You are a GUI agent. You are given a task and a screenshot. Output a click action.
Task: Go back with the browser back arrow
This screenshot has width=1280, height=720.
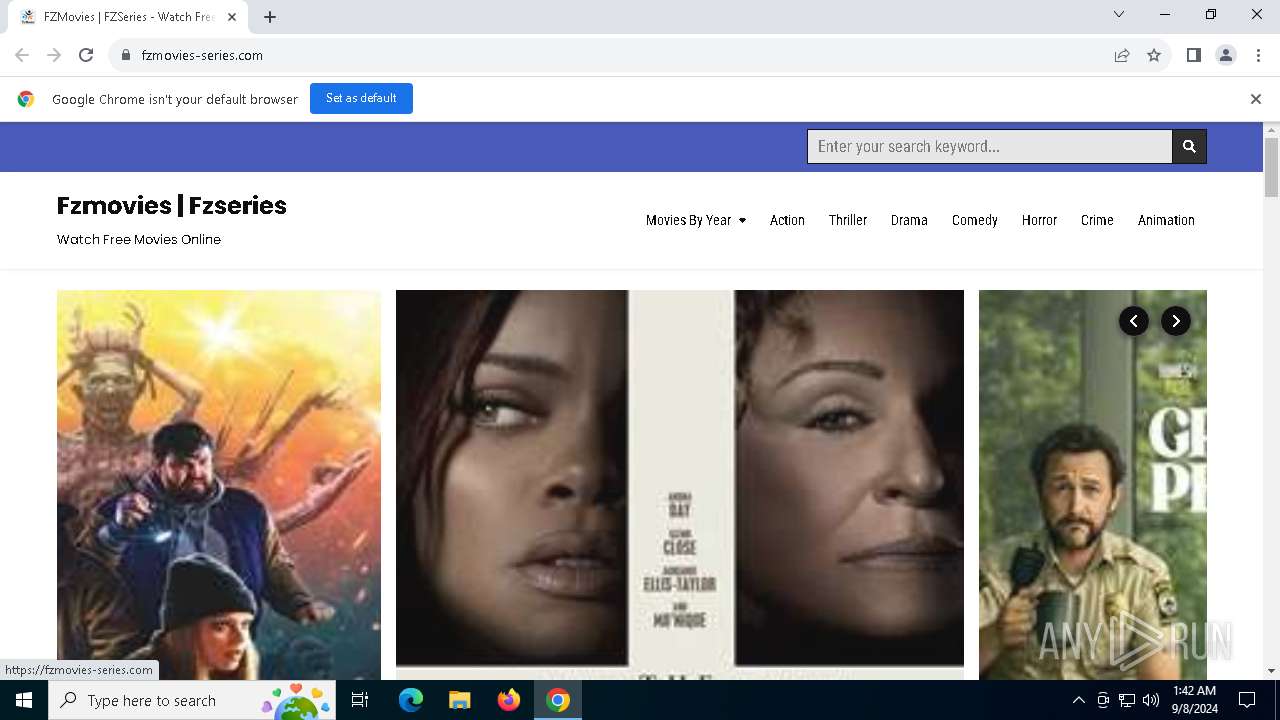click(x=22, y=55)
